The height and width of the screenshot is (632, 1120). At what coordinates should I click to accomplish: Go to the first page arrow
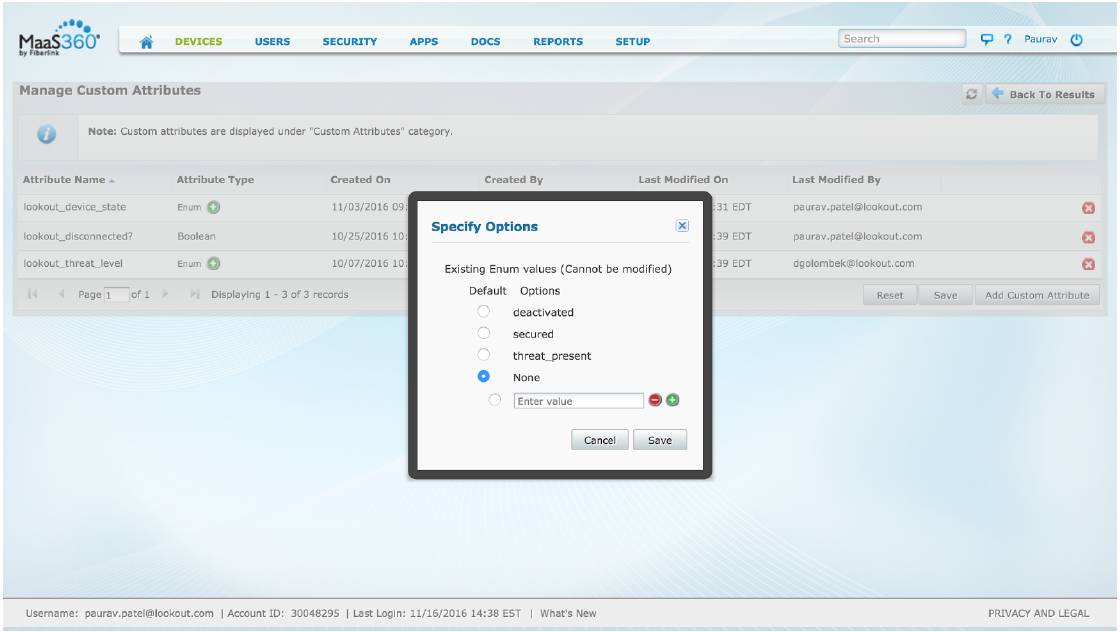[32, 294]
